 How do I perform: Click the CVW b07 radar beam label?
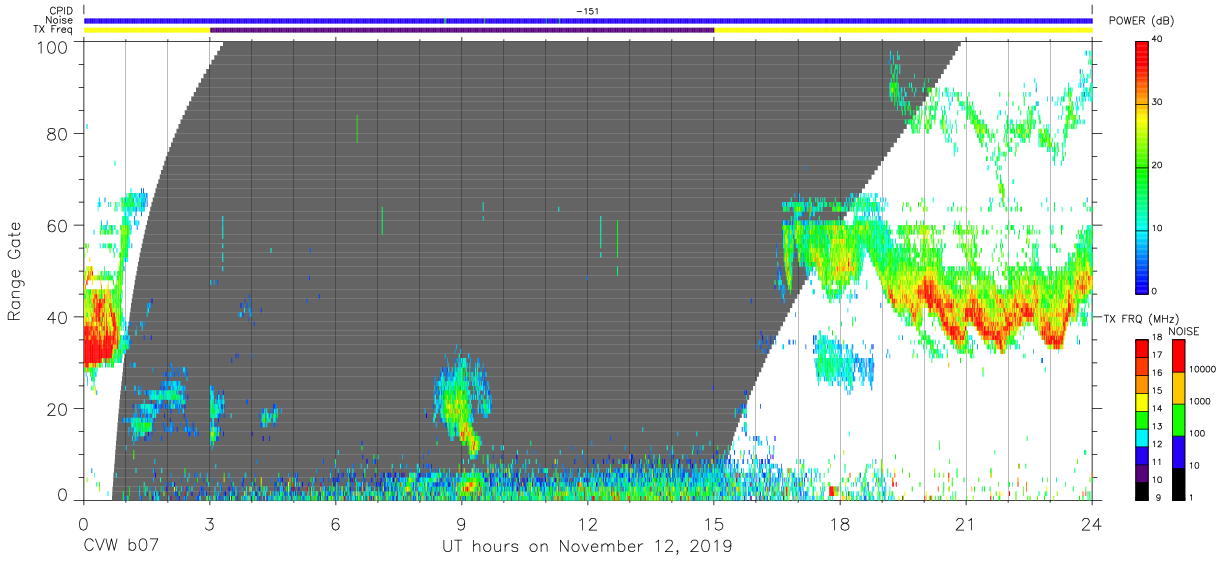pos(120,546)
